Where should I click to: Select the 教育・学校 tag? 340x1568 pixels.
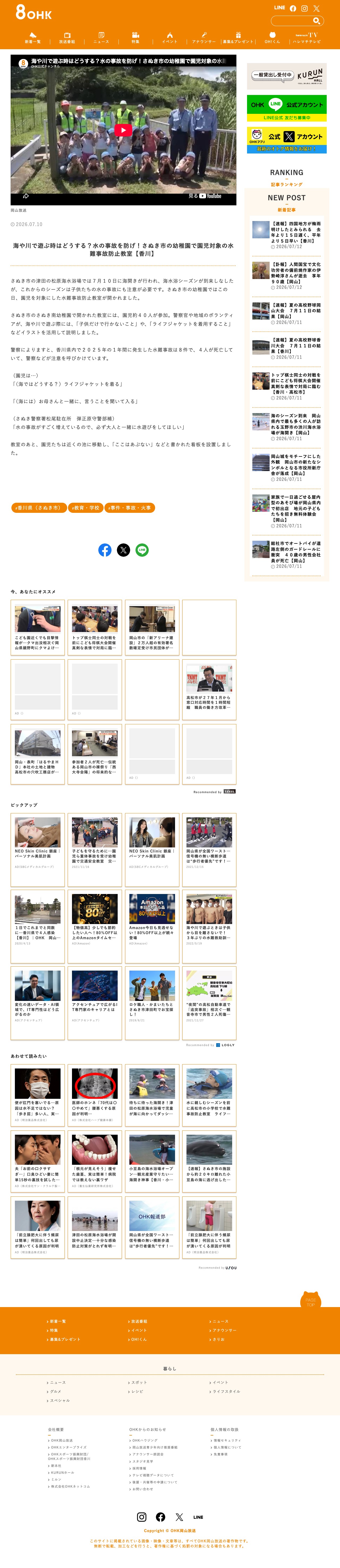(x=86, y=508)
